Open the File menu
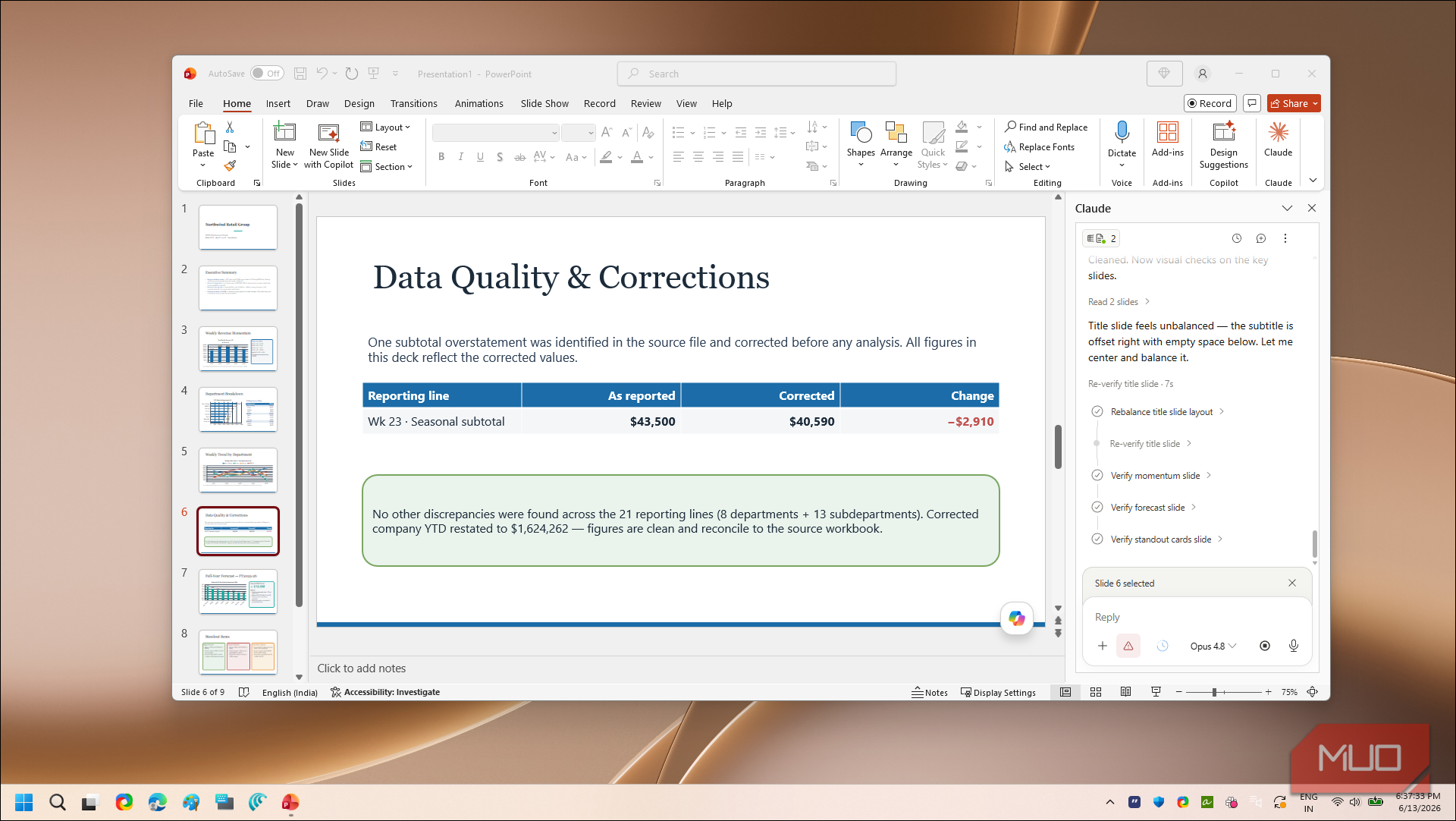 pyautogui.click(x=196, y=103)
